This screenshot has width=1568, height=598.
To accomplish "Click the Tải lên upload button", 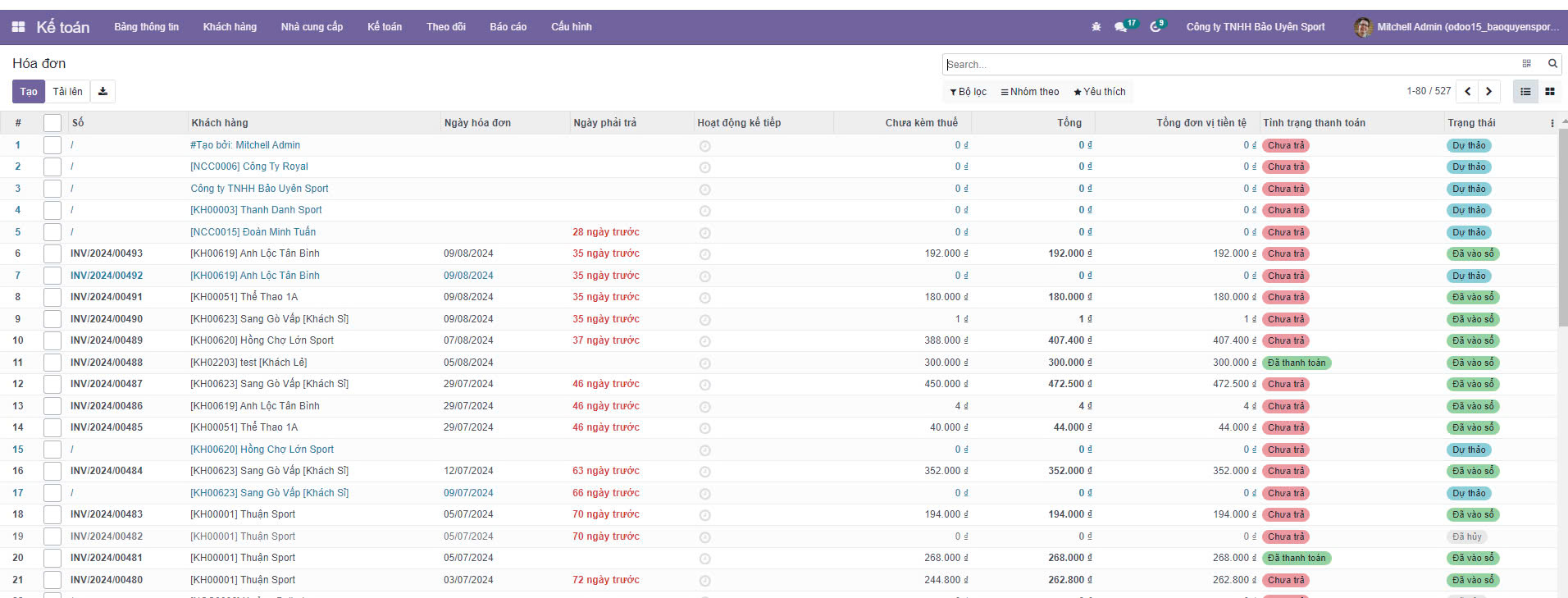I will [x=67, y=92].
